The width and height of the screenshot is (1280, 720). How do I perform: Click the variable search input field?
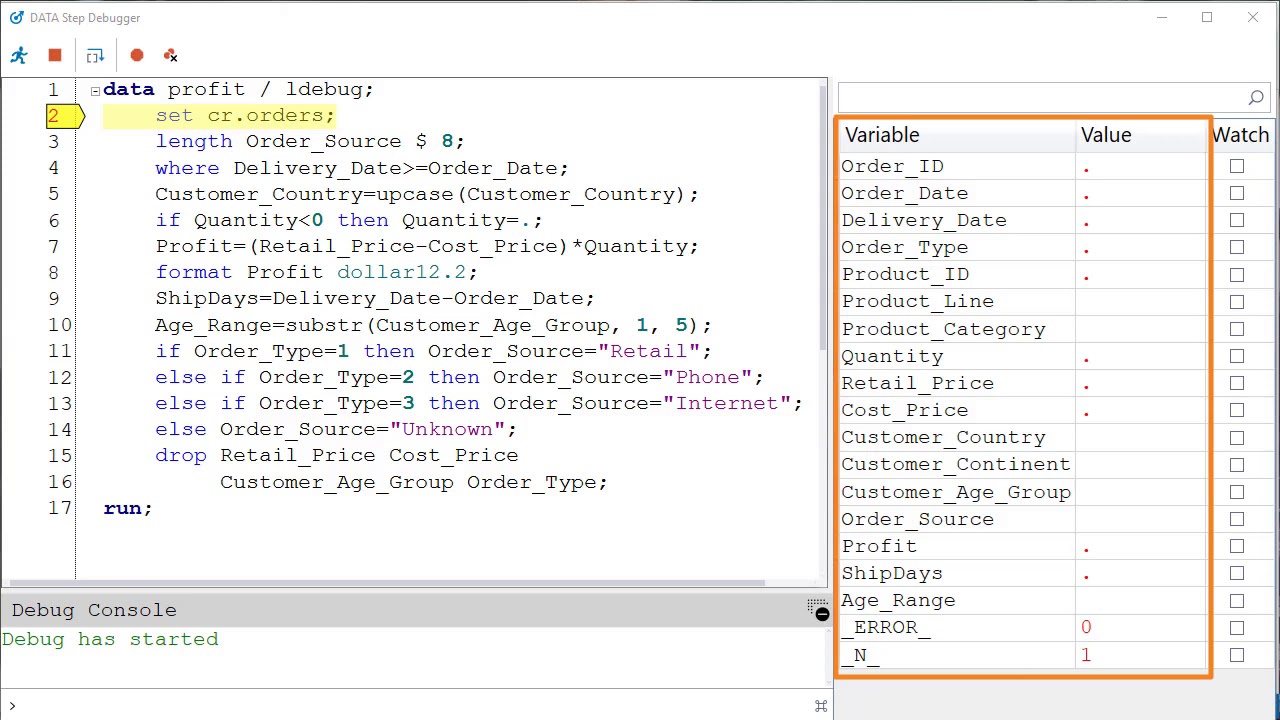[1040, 97]
